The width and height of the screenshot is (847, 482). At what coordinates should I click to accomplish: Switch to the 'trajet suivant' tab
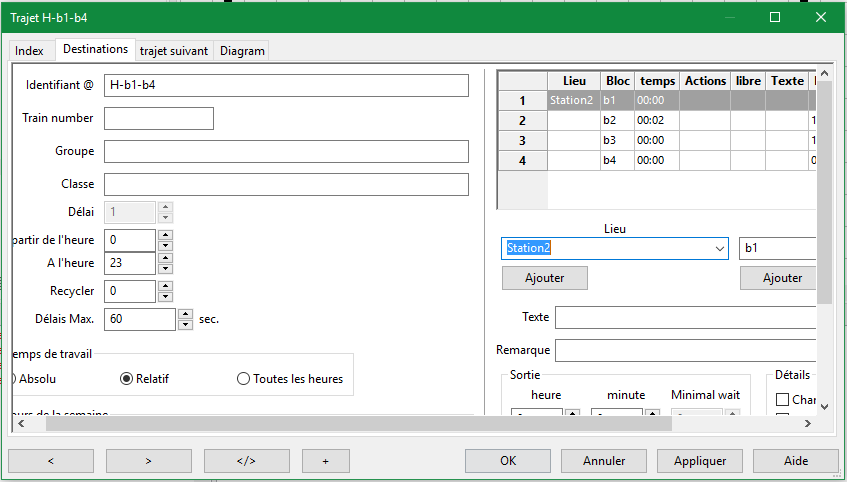point(174,51)
